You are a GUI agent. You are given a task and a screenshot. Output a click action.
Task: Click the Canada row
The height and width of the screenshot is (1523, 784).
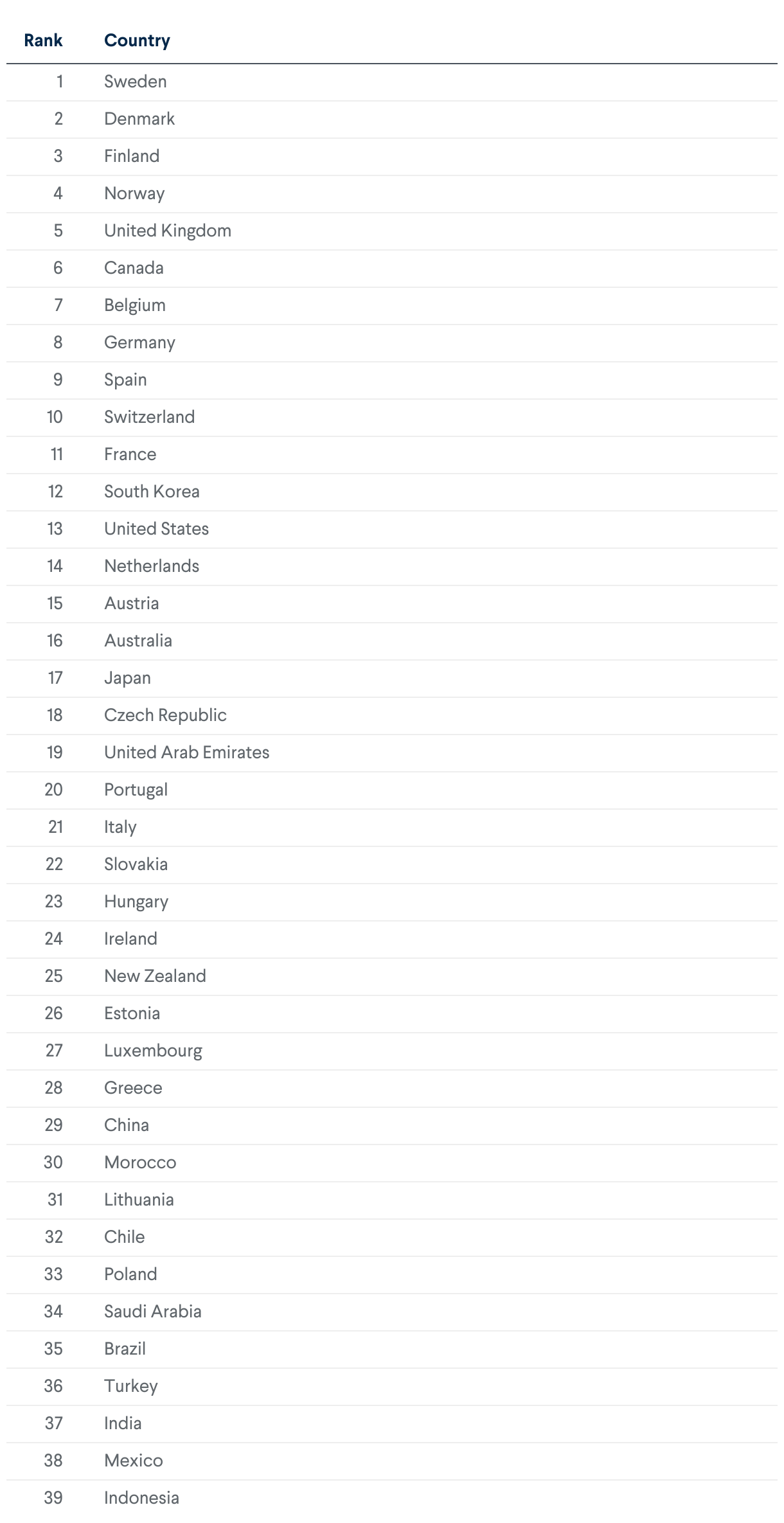134,268
